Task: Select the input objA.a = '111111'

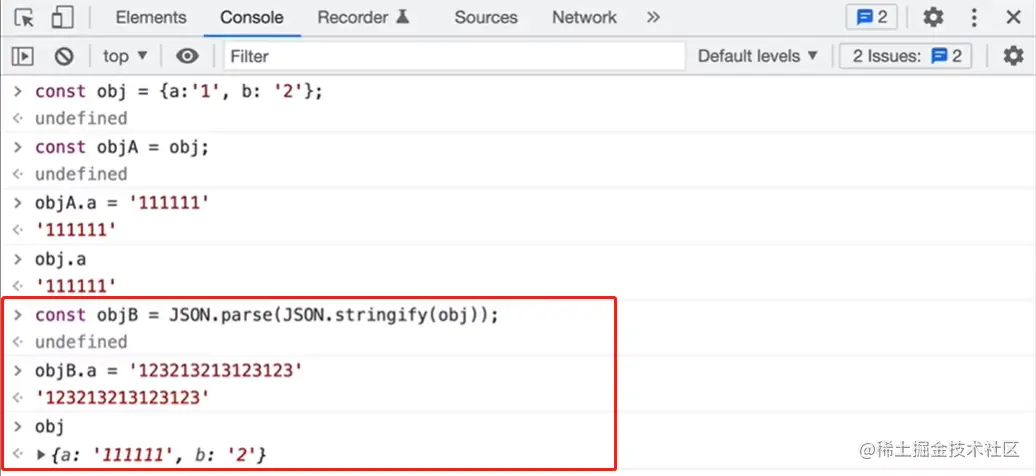Action: (x=122, y=202)
